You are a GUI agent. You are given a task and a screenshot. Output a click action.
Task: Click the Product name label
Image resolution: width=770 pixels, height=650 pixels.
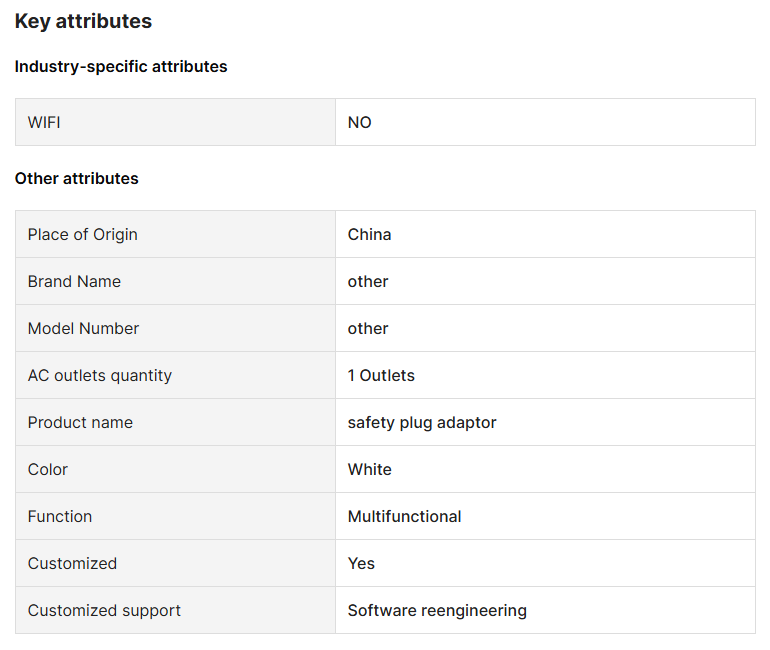80,422
